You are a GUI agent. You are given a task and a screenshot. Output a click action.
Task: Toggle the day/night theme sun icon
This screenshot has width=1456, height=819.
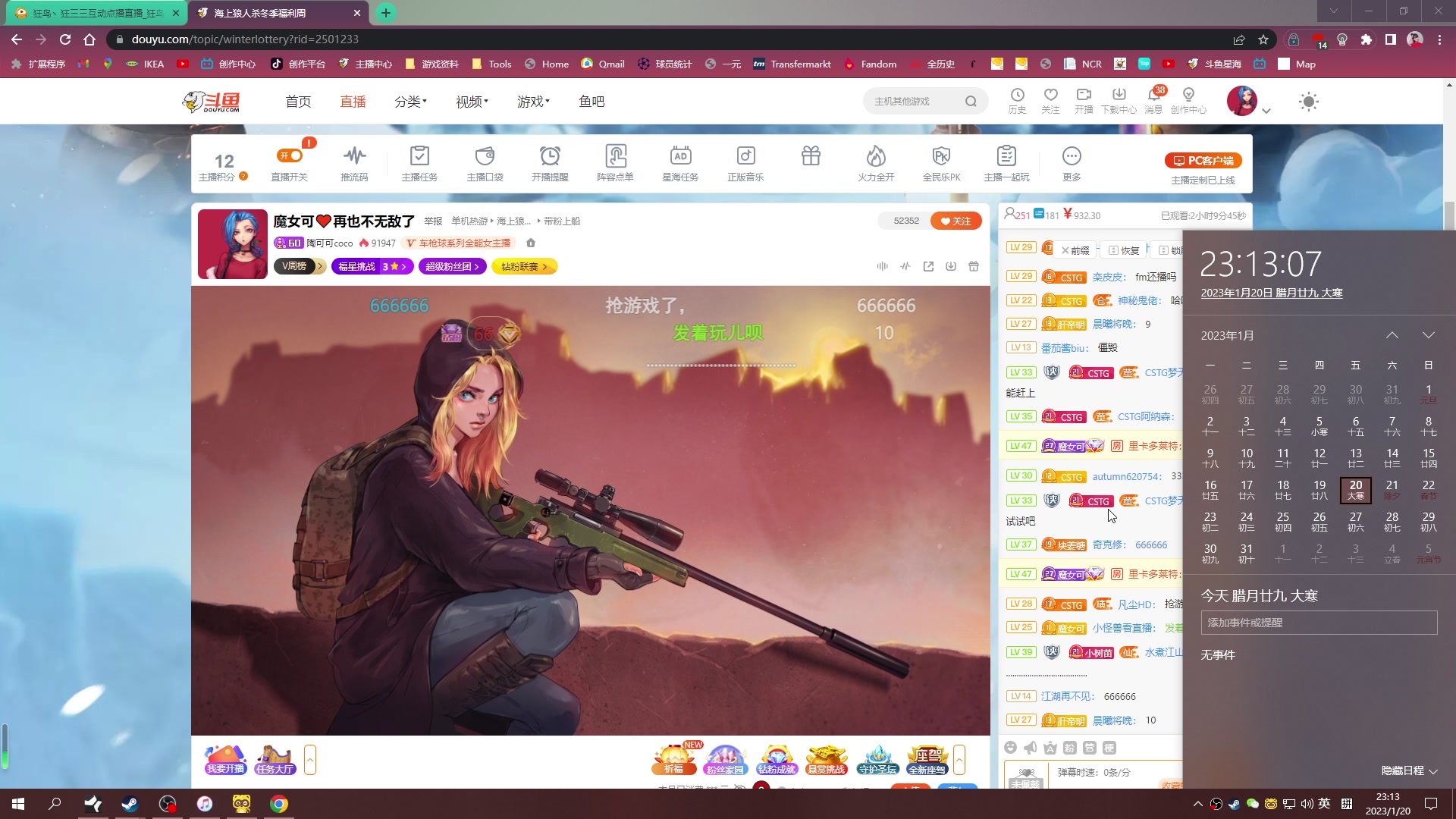tap(1308, 102)
